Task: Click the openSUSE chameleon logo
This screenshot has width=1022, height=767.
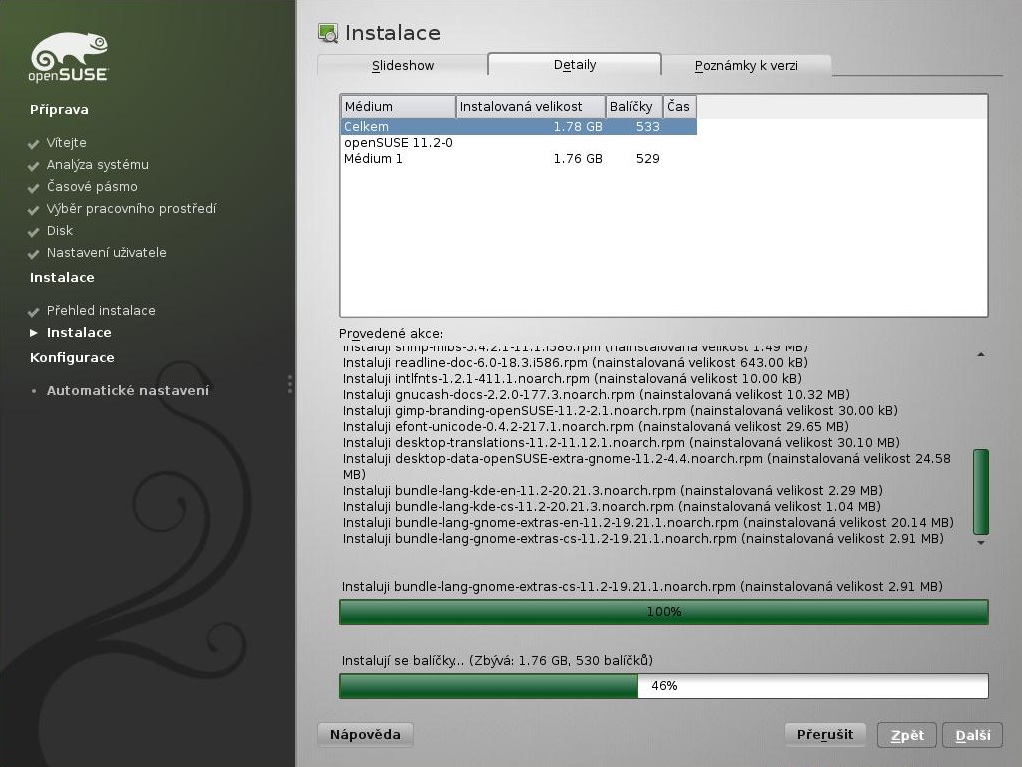Action: point(69,57)
